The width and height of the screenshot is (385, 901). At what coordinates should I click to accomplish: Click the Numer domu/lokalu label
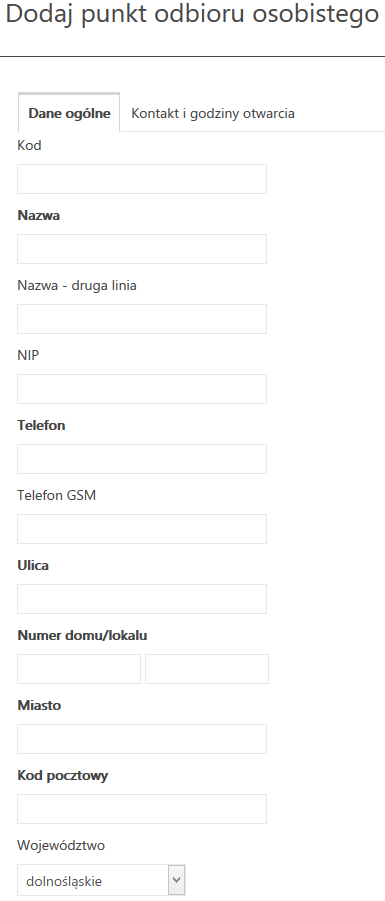pos(82,636)
